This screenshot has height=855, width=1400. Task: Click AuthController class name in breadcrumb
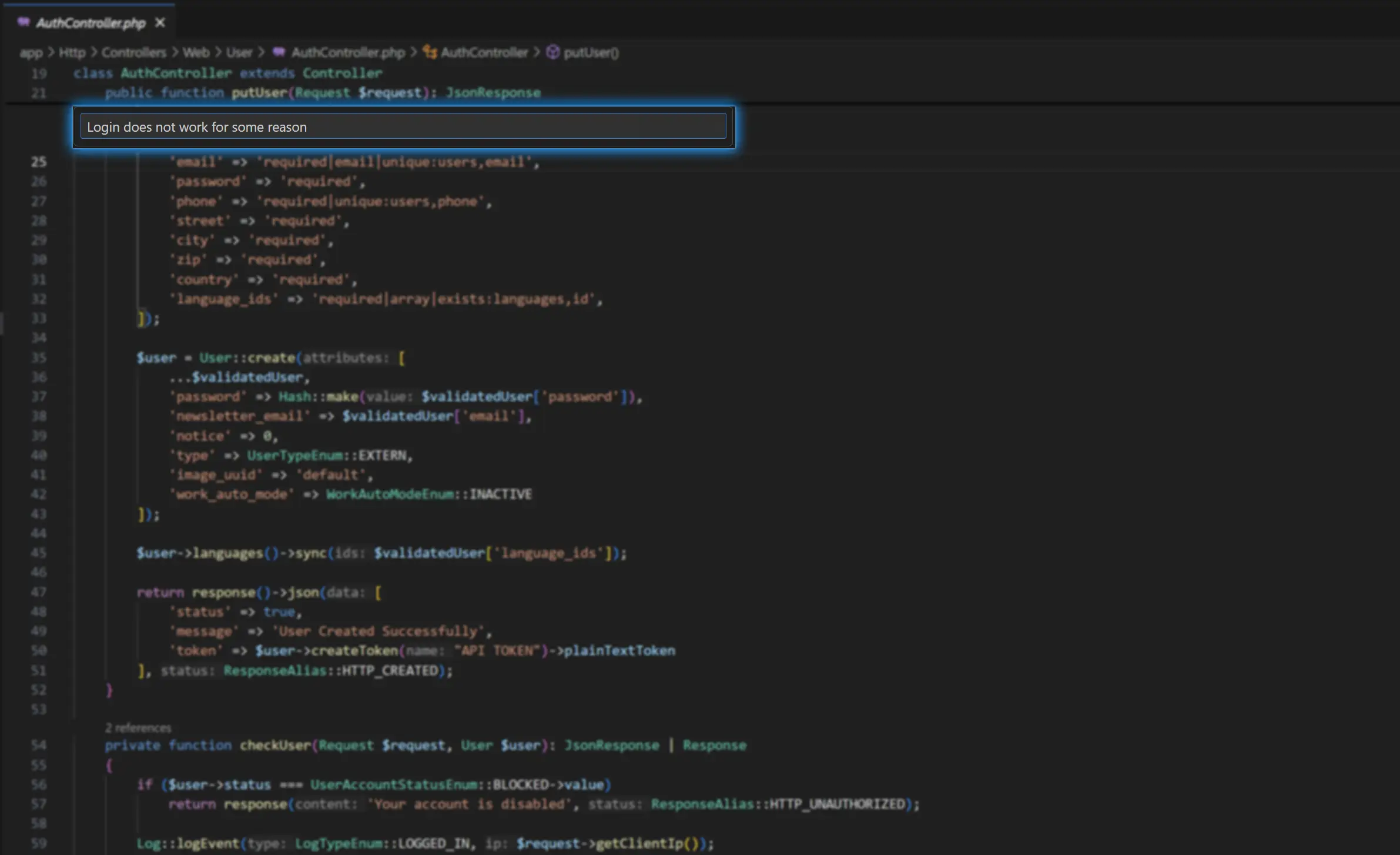click(x=484, y=53)
